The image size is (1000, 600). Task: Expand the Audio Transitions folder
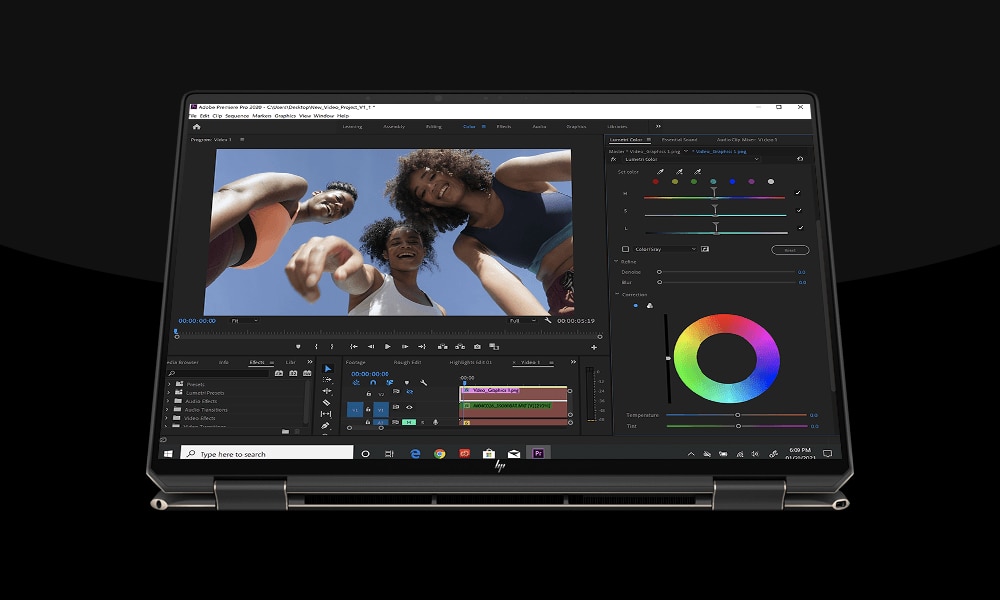coord(168,409)
